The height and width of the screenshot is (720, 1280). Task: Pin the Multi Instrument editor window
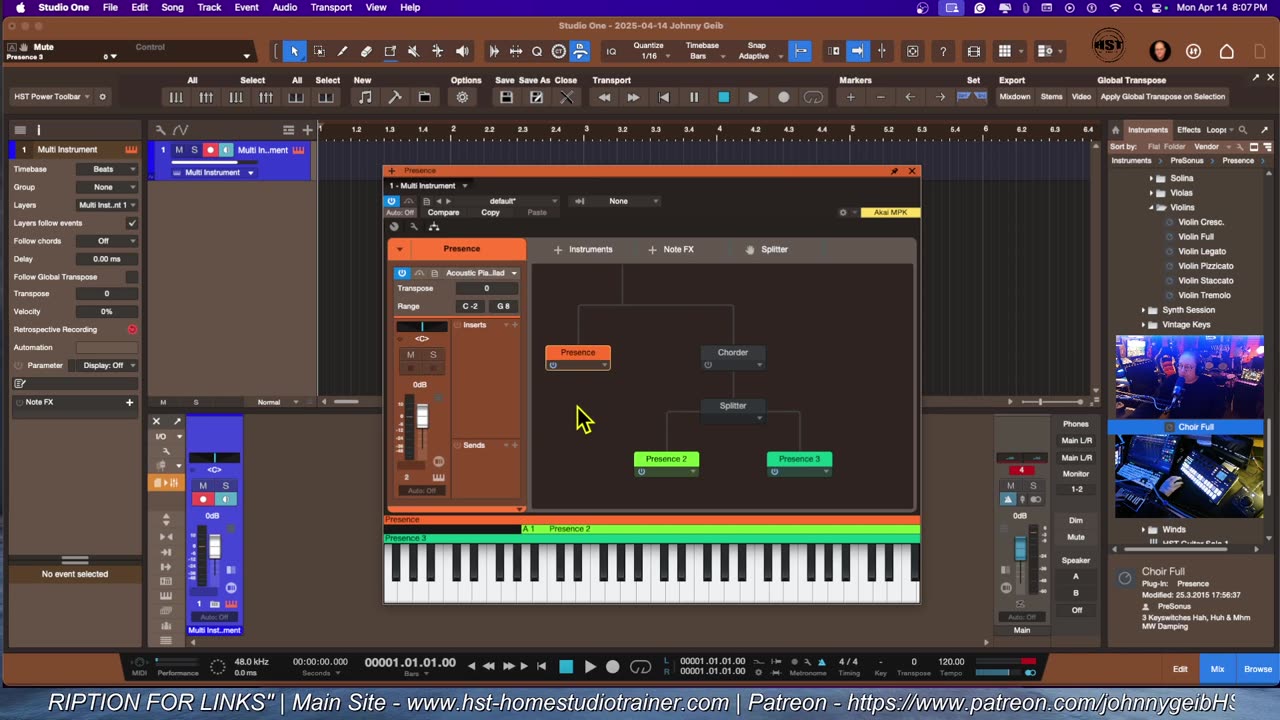pyautogui.click(x=894, y=171)
